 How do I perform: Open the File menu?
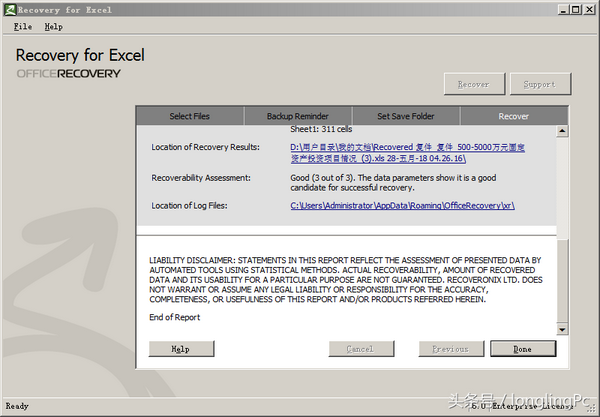click(23, 26)
